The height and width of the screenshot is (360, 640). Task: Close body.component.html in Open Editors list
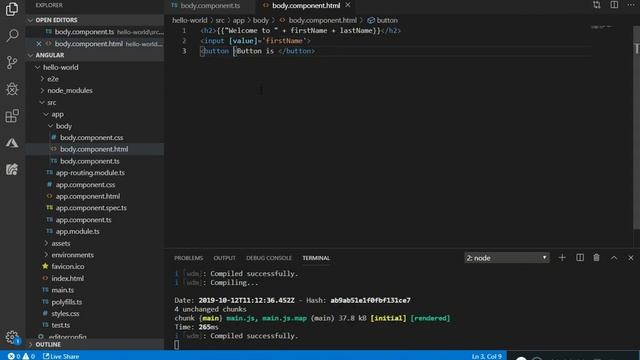pyautogui.click(x=39, y=43)
